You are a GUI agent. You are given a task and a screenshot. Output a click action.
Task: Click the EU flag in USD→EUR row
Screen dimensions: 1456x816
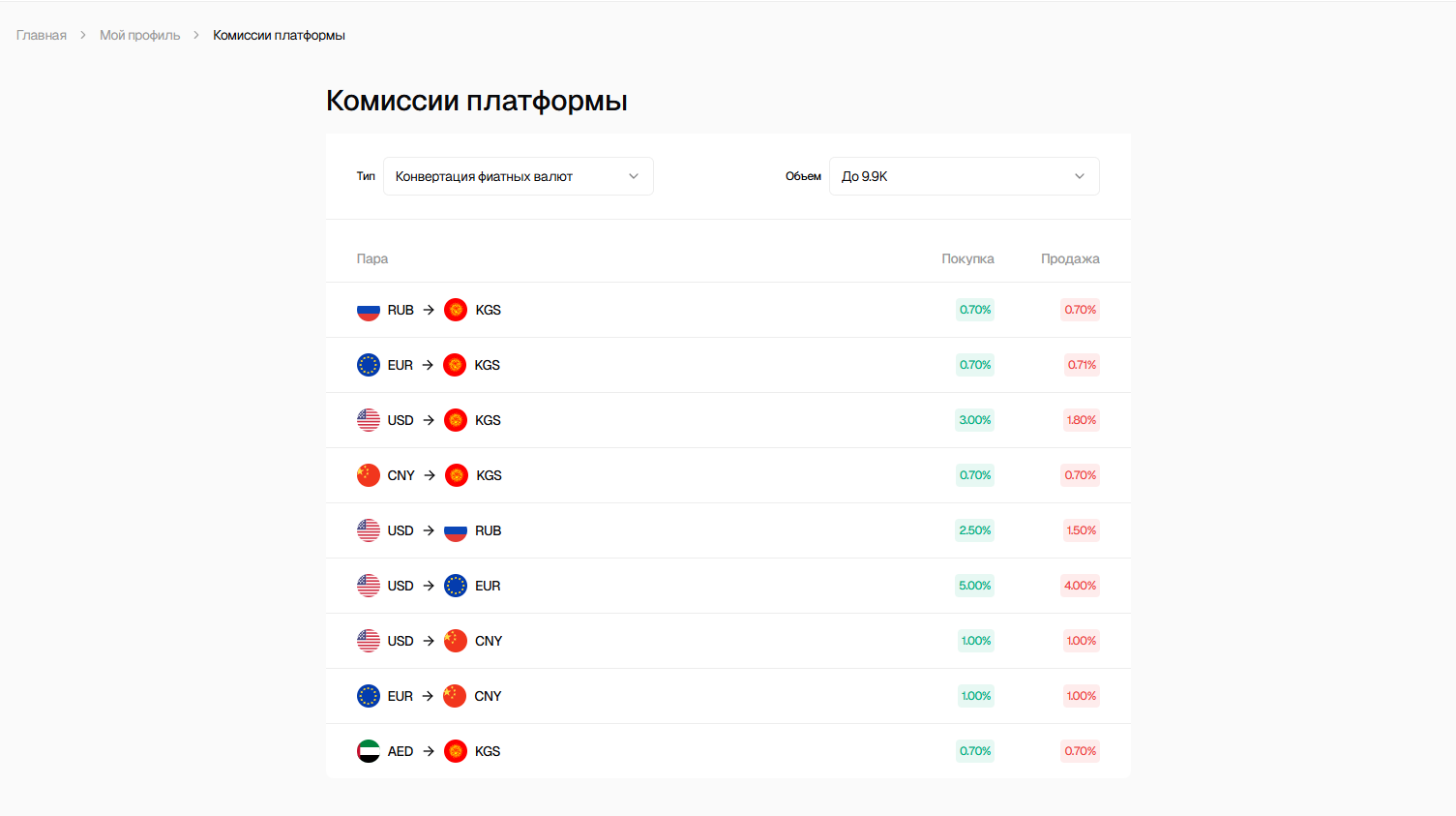455,586
